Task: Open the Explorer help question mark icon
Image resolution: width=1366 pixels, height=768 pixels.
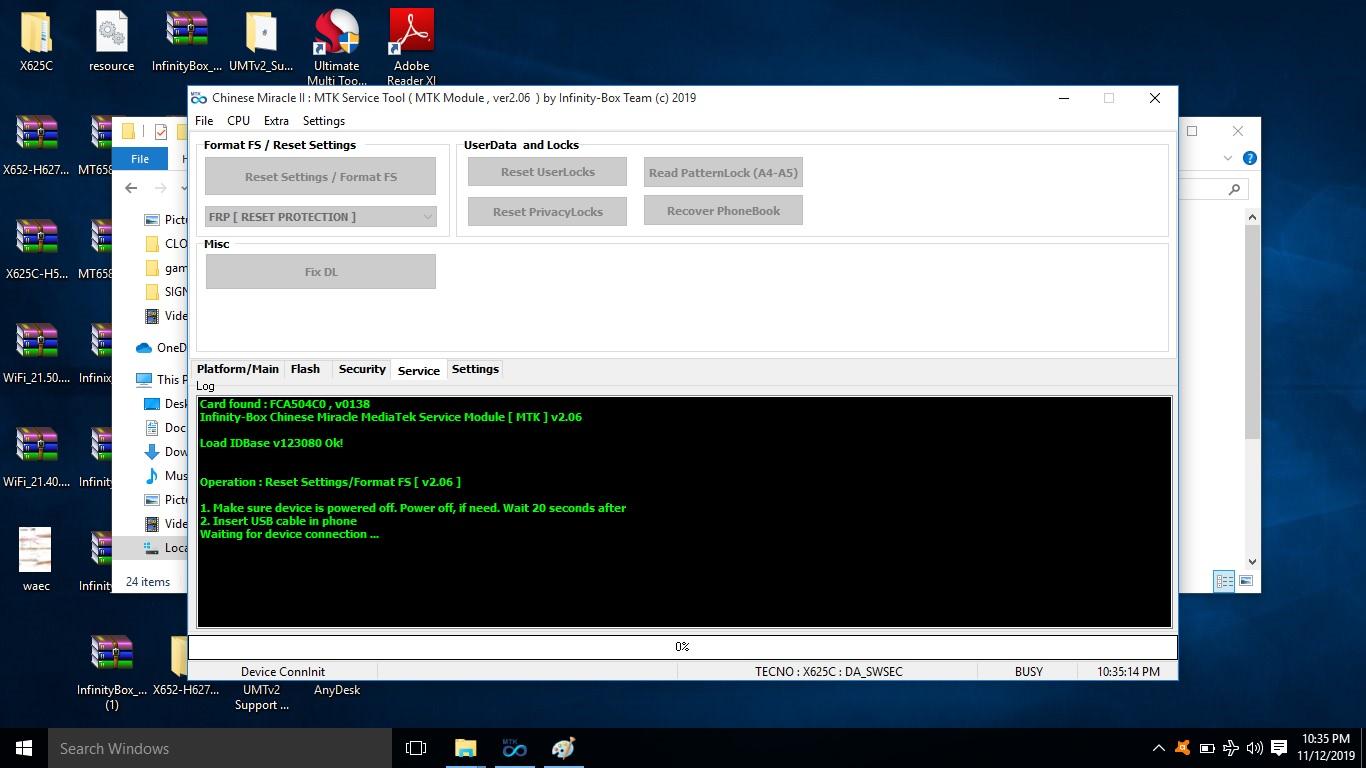Action: [x=1249, y=158]
